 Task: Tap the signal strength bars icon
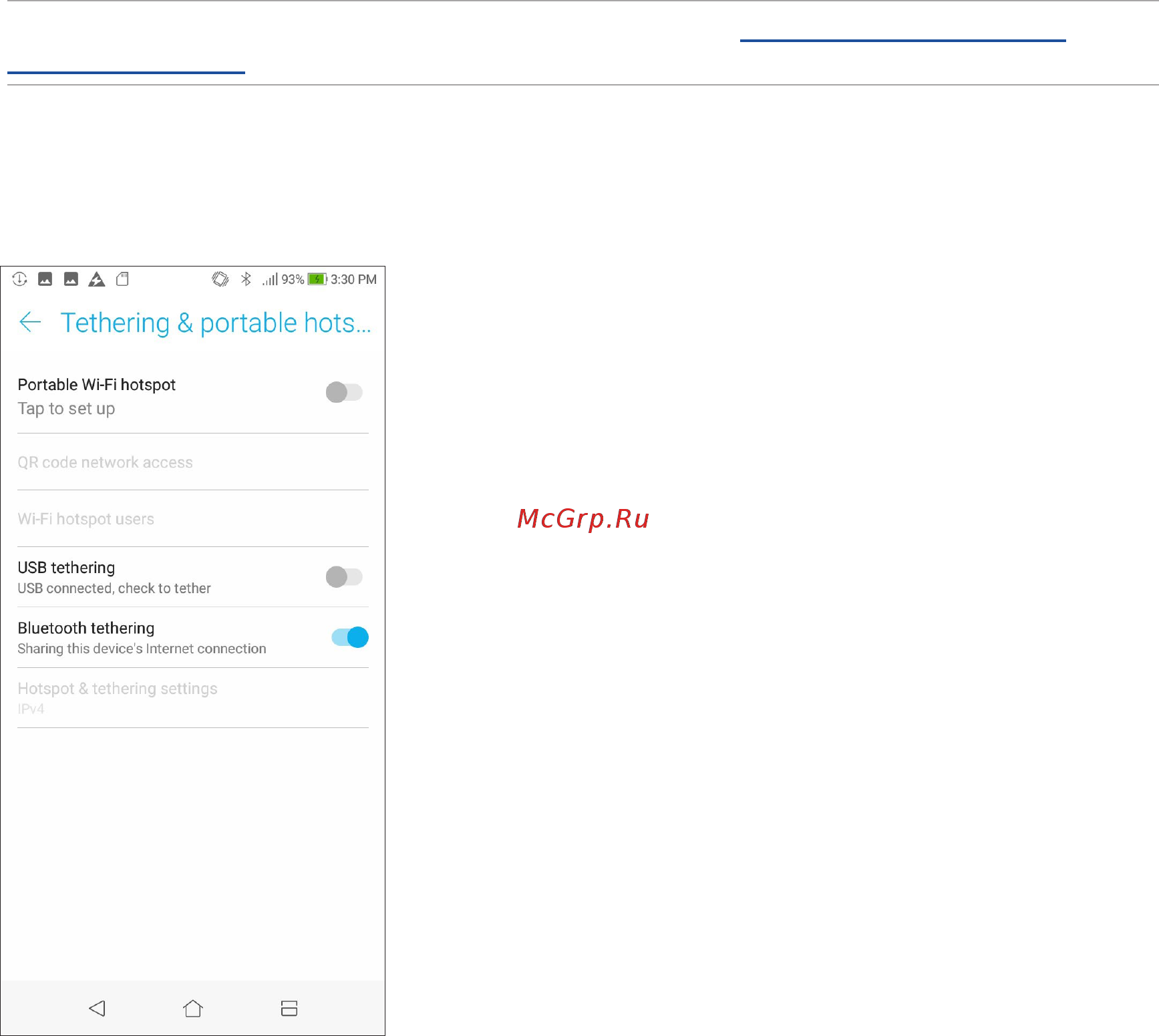[x=270, y=279]
